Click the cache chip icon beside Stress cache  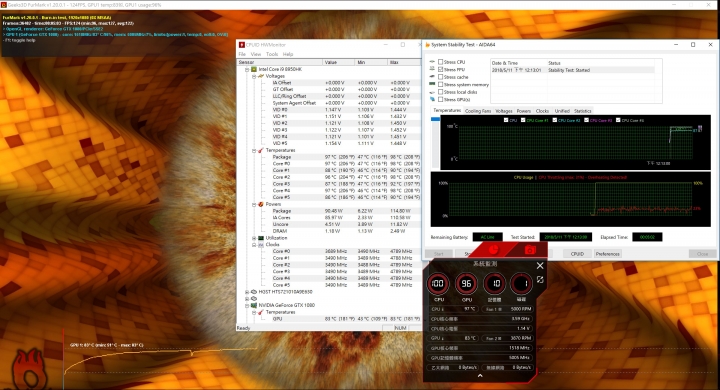coord(432,77)
